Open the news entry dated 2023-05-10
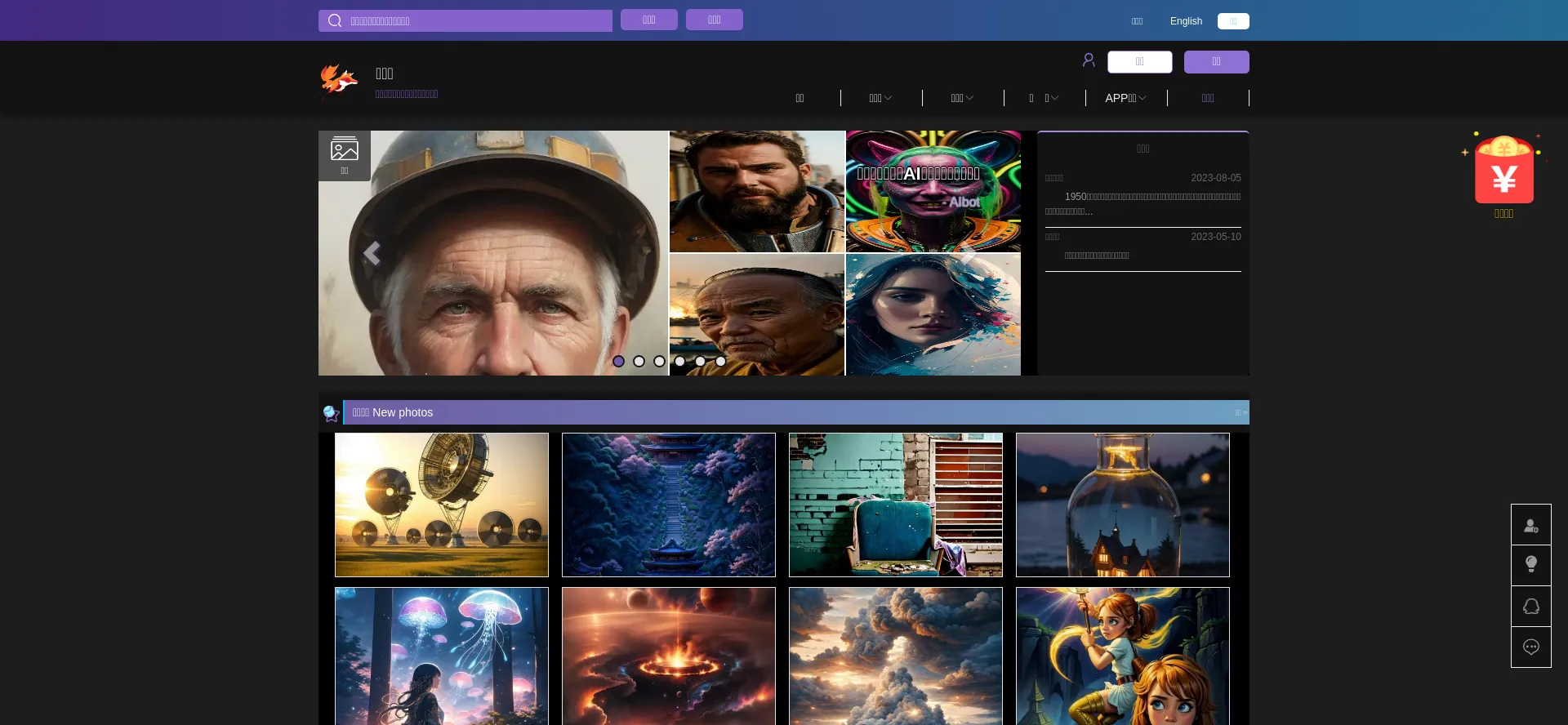 1143,247
